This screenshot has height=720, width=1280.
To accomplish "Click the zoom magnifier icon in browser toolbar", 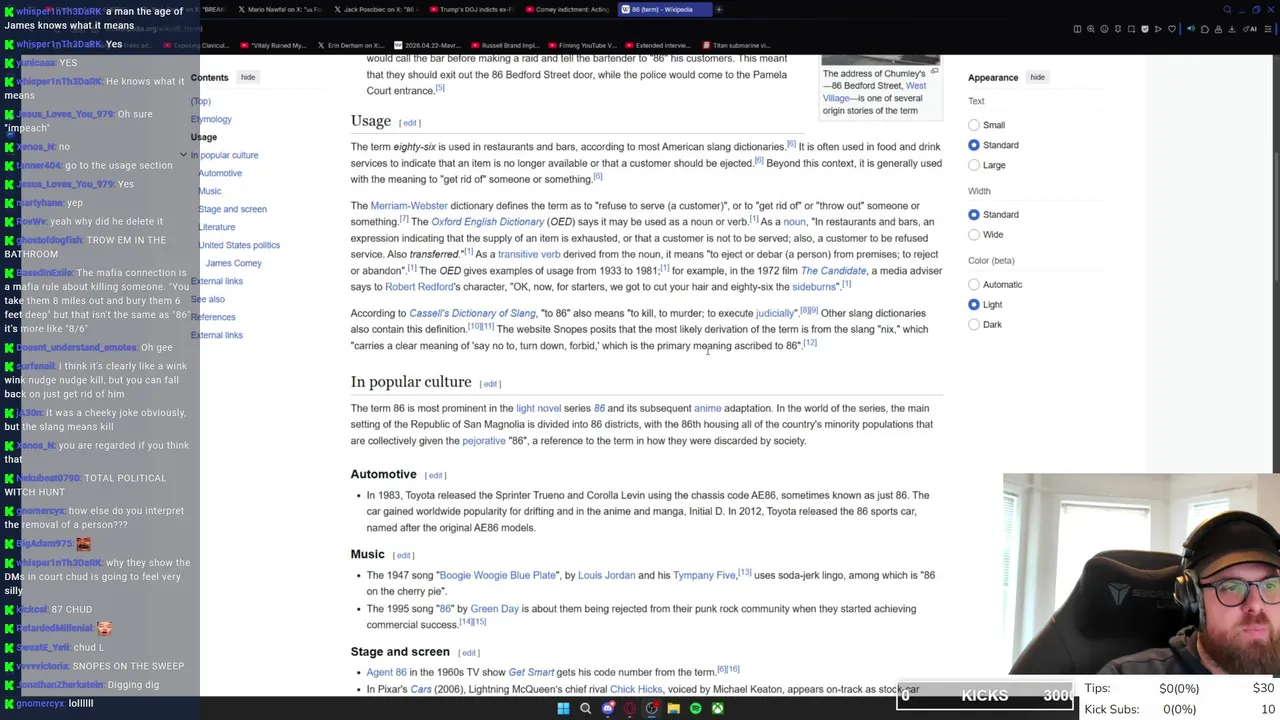I will tap(1091, 29).
